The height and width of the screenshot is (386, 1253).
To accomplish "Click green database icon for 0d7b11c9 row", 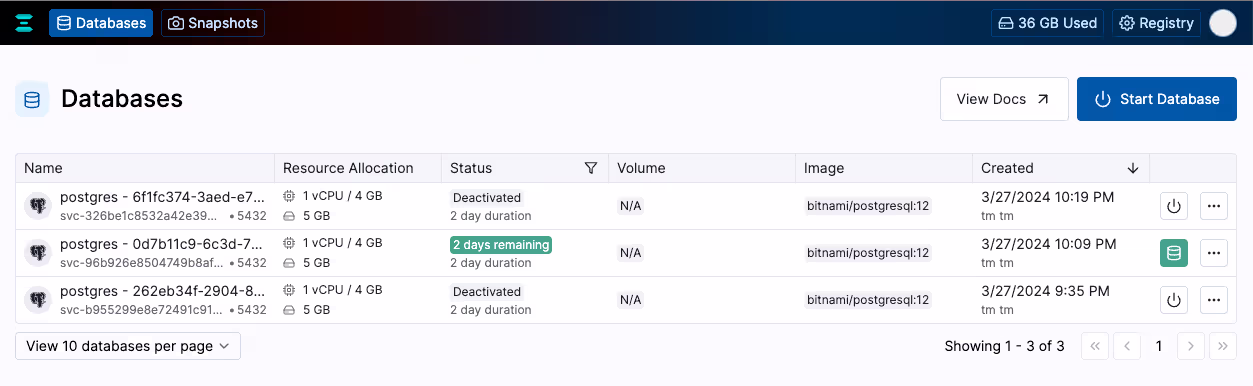I will click(1174, 253).
